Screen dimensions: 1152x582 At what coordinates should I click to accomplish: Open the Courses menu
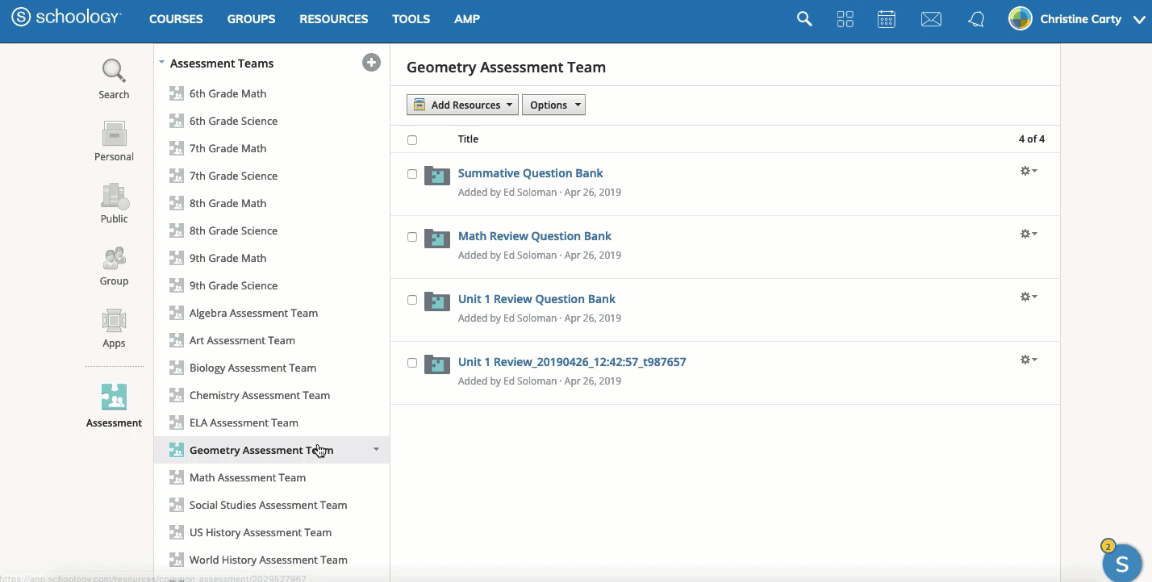point(176,18)
